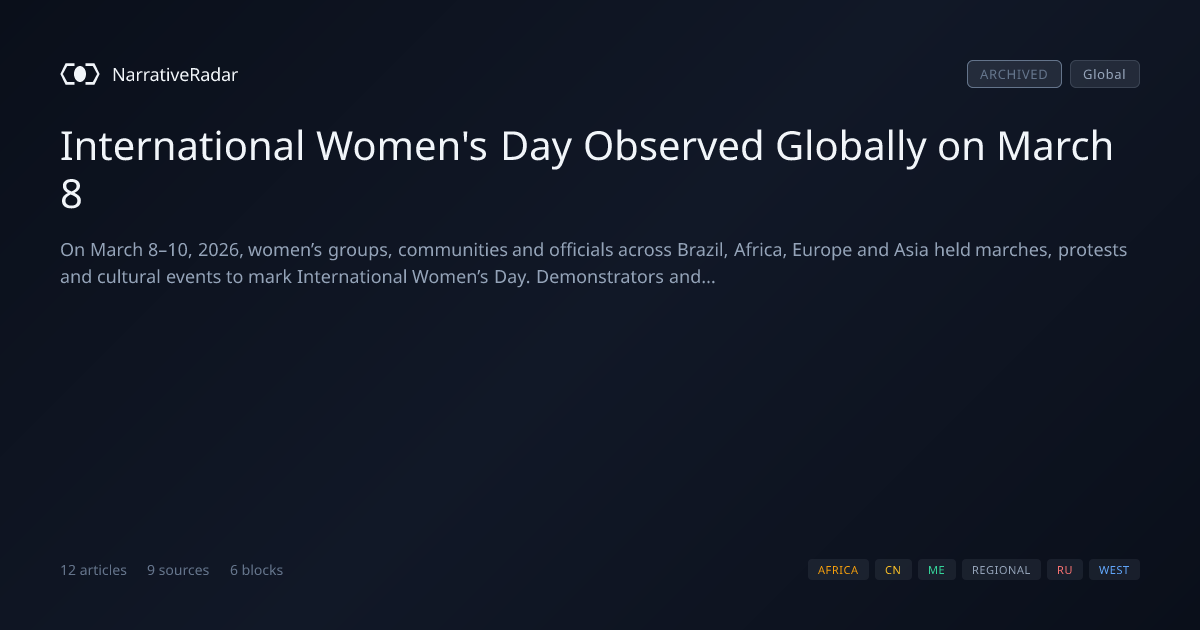Viewport: 1200px width, 630px height.
Task: Pick the blue WEST tag
Action: pos(1114,570)
